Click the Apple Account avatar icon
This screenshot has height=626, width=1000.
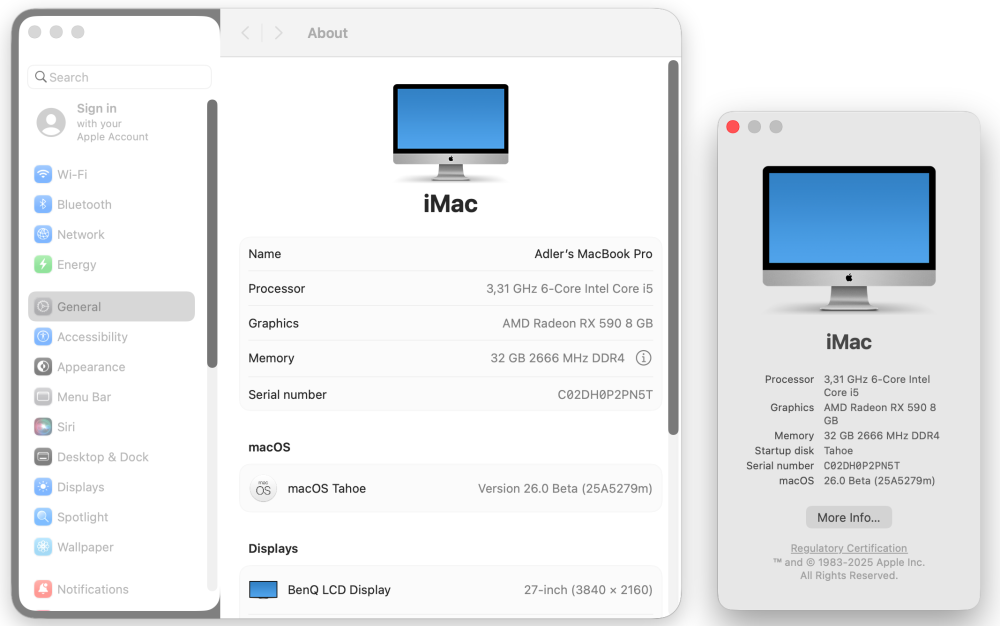click(x=51, y=122)
